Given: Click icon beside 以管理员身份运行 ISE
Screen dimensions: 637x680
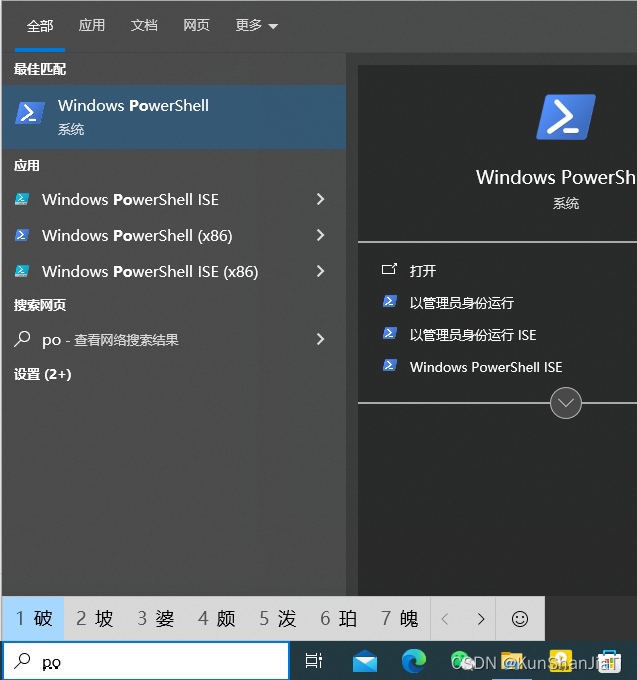Looking at the screenshot, I should tap(389, 333).
